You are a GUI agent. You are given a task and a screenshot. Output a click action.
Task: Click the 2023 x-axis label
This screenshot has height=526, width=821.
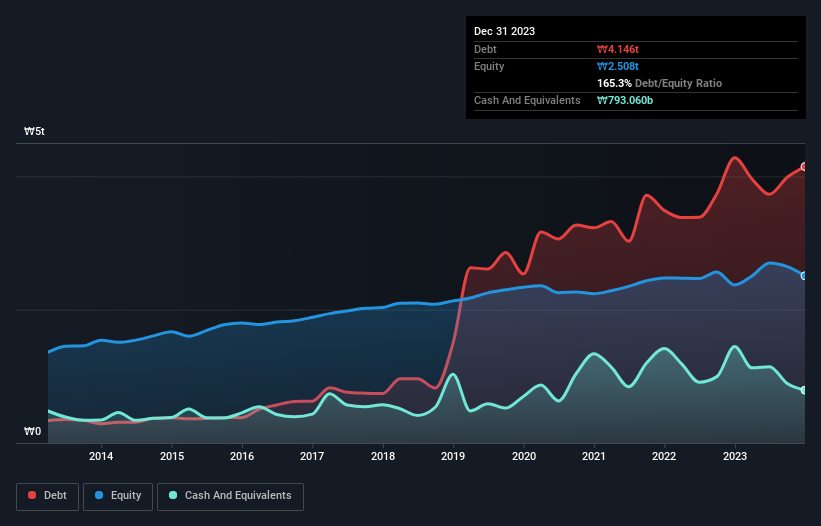click(735, 456)
